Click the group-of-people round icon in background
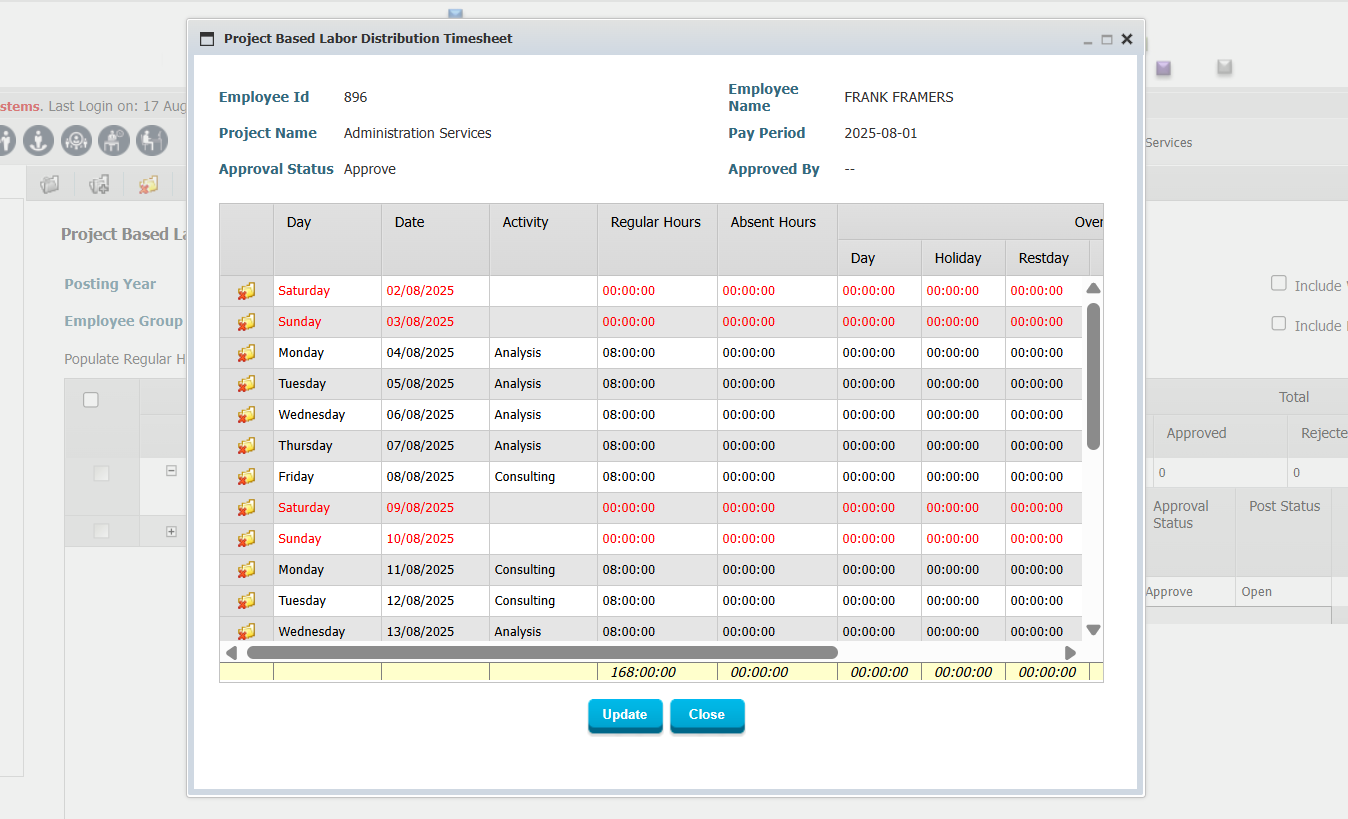Viewport: 1348px width, 819px height. click(x=76, y=141)
